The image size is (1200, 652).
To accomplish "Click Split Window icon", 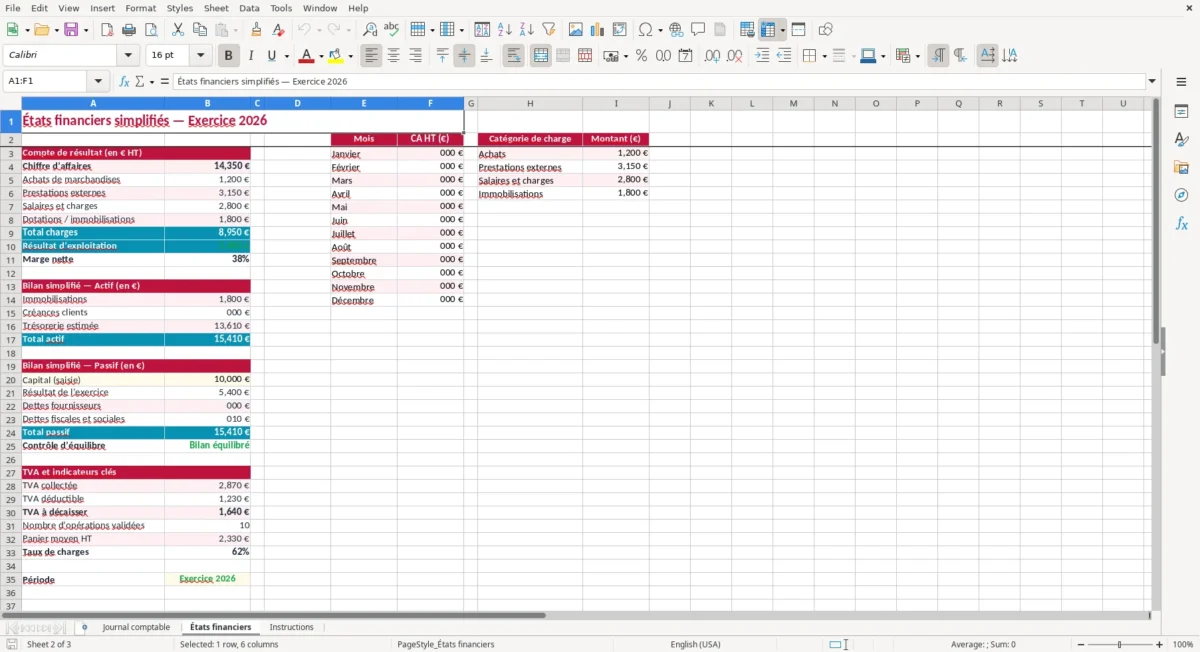I will click(799, 30).
